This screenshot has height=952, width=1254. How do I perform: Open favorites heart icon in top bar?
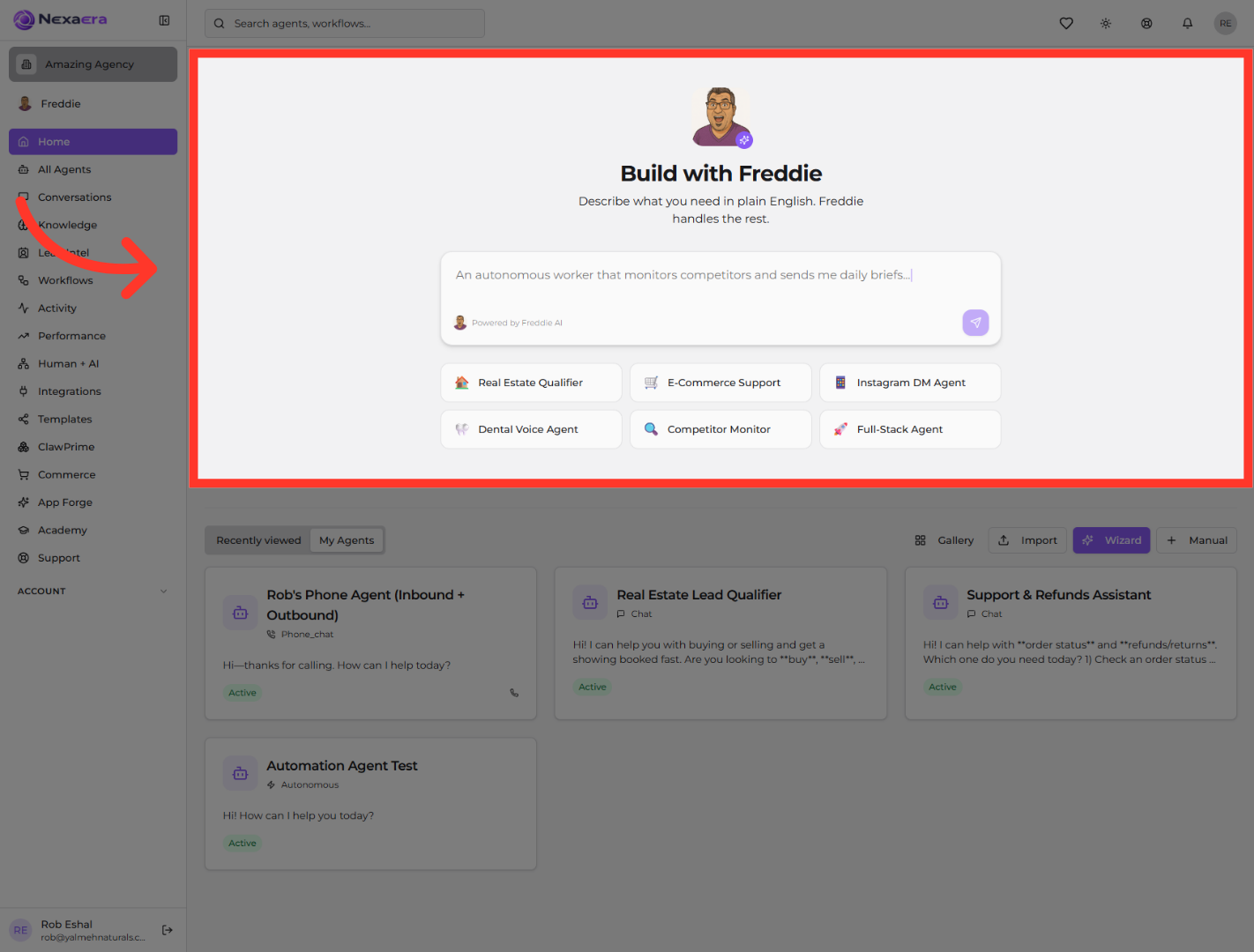(1066, 24)
